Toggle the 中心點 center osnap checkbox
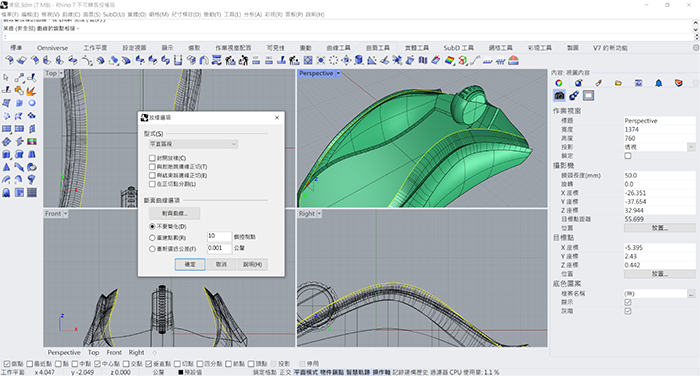The image size is (700, 376). tap(97, 364)
